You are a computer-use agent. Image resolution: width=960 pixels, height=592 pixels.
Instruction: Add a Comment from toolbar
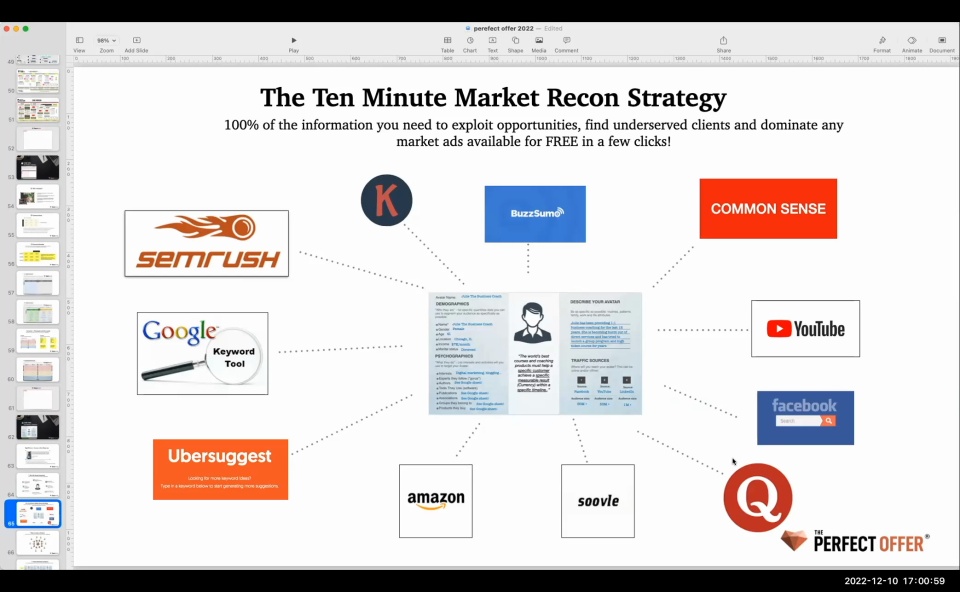566,44
